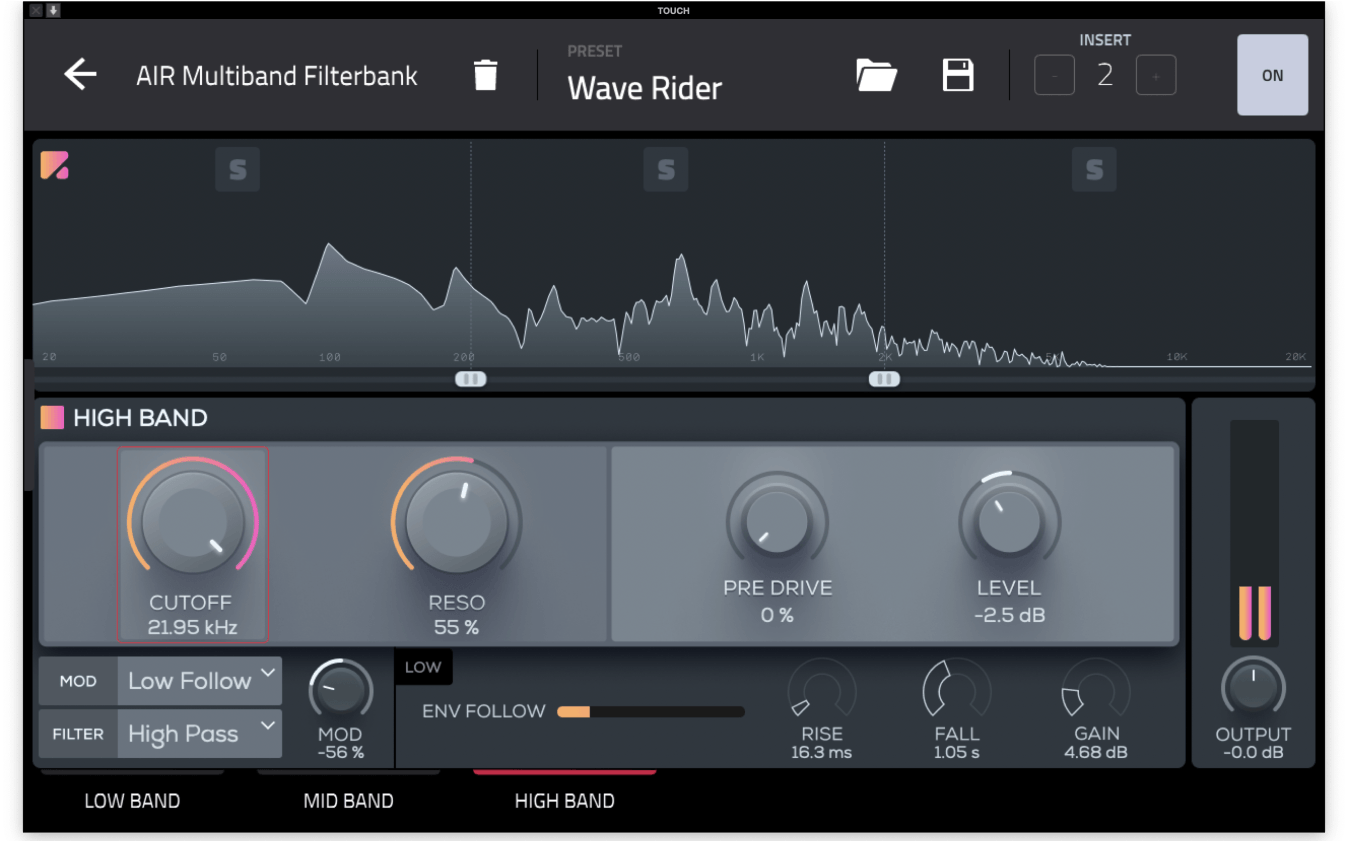This screenshot has height=841, width=1348.
Task: Click the PRE DRIVE knob
Action: point(777,521)
